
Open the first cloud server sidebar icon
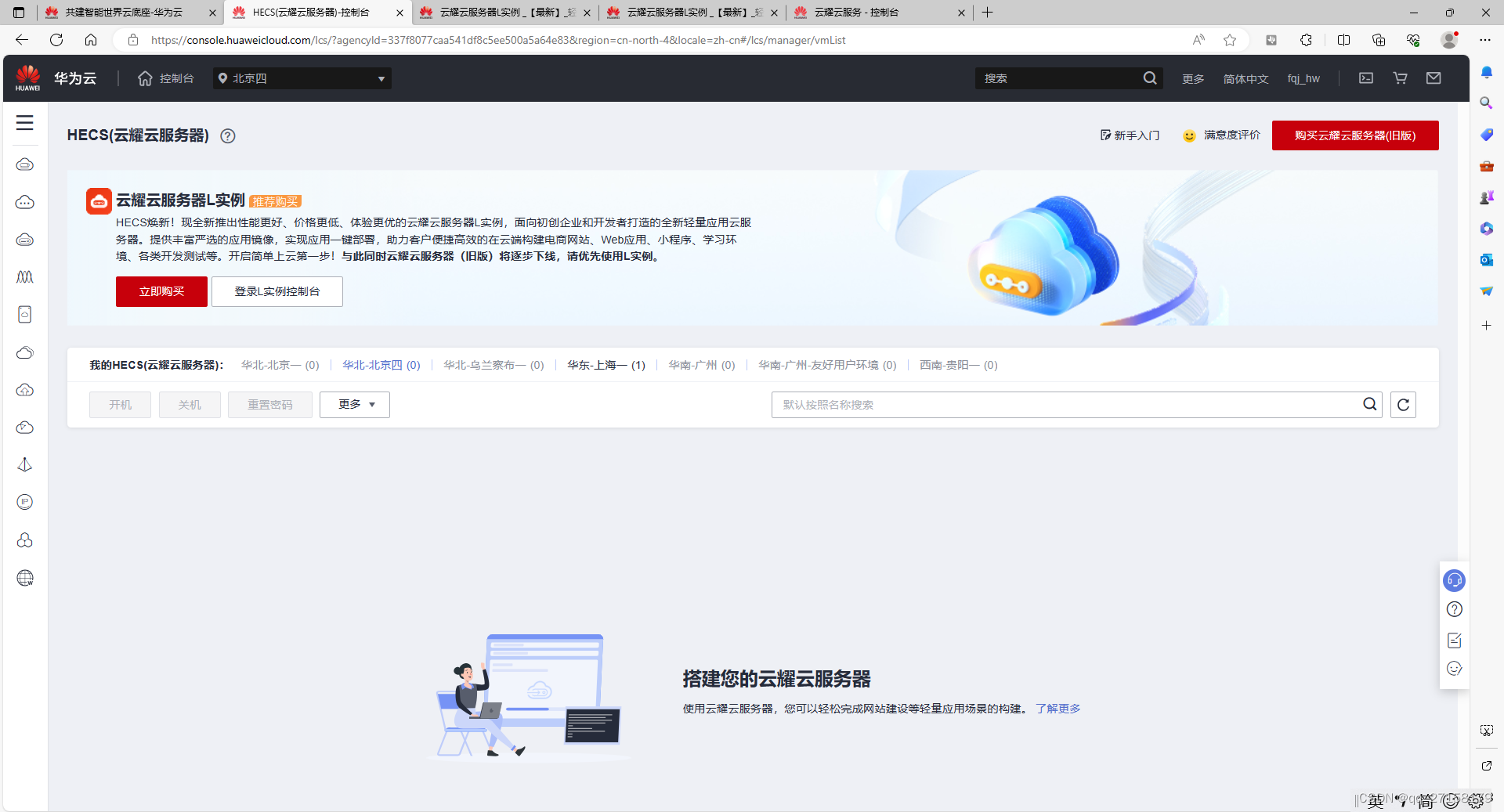pos(25,164)
